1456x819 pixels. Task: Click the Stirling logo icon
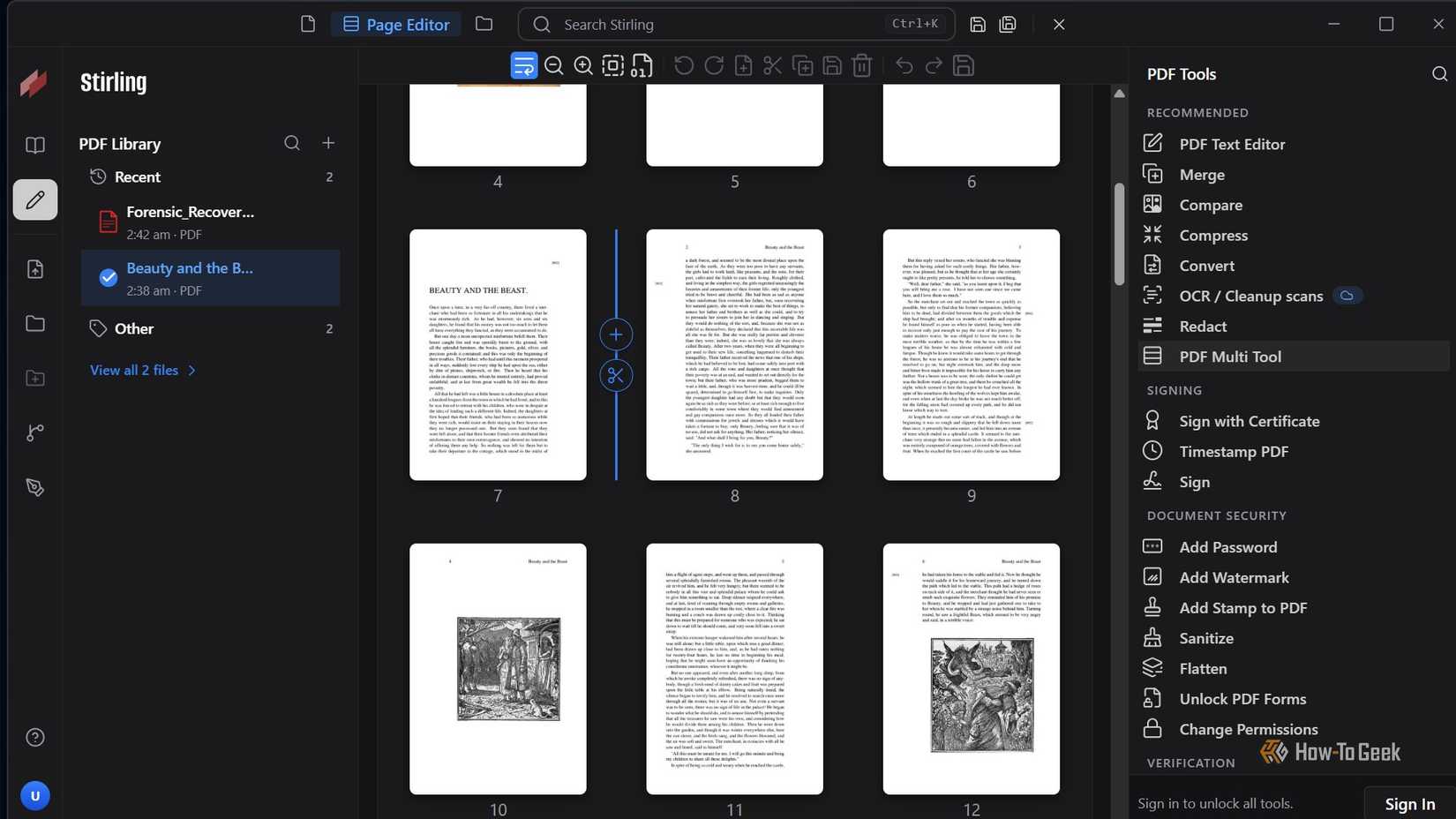coord(34,83)
